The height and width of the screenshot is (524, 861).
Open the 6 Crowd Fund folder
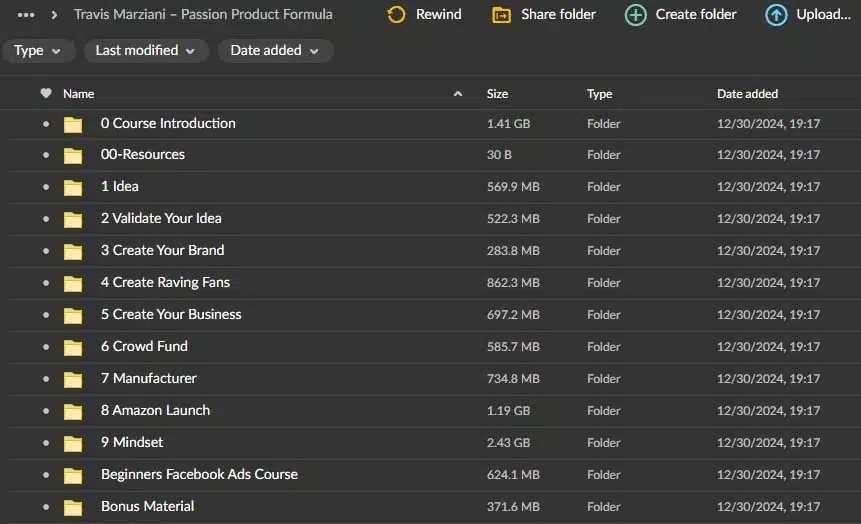[x=144, y=347]
